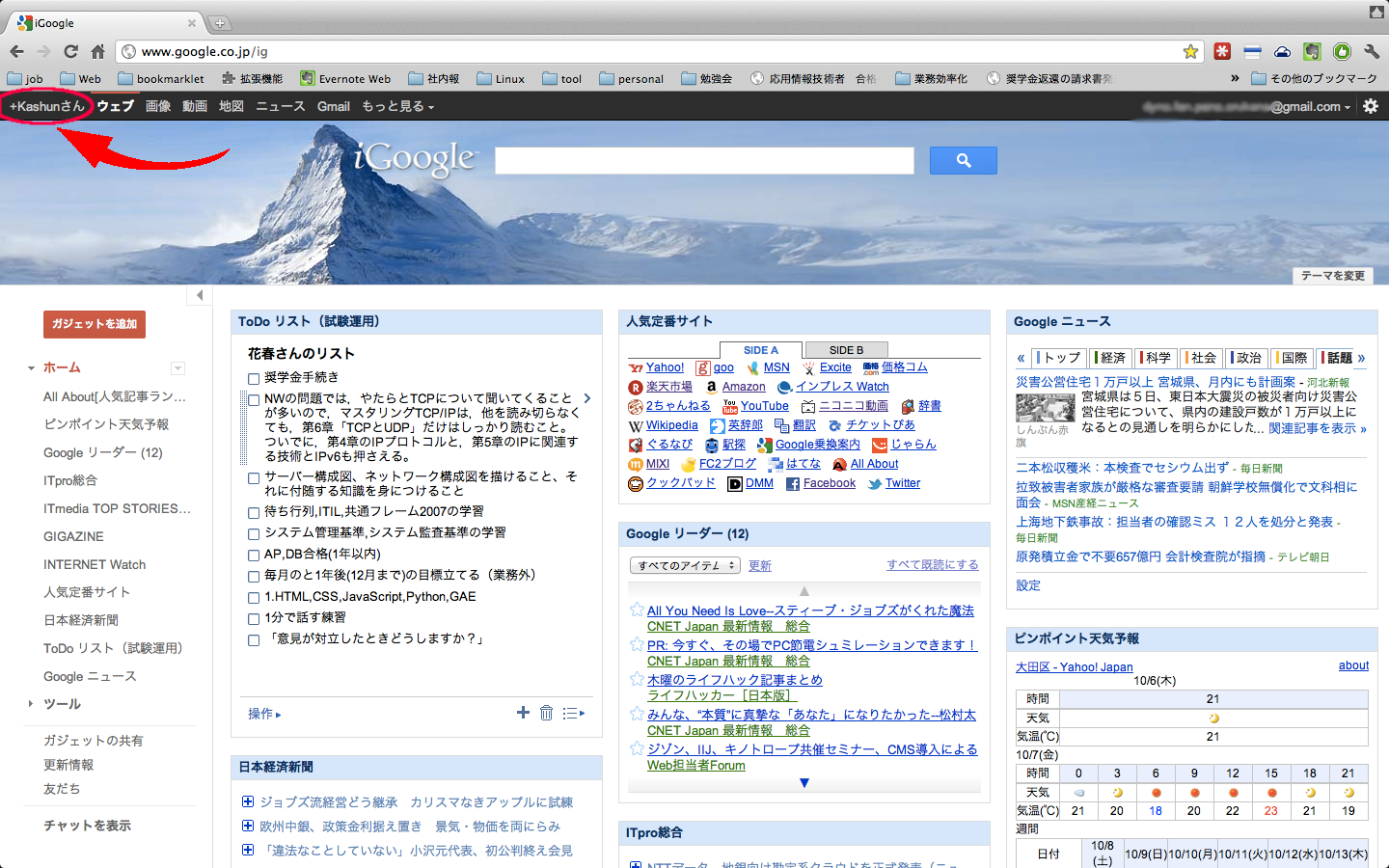Open Google options gear in black bar
The width and height of the screenshot is (1389, 868).
[x=1371, y=106]
